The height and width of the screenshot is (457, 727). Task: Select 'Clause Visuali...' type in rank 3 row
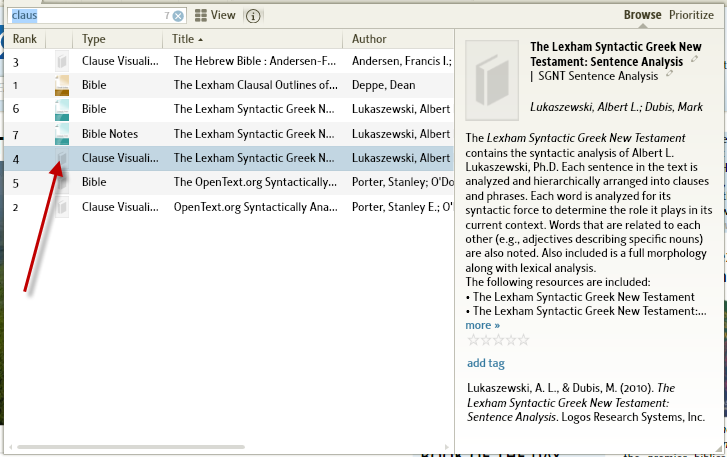120,61
